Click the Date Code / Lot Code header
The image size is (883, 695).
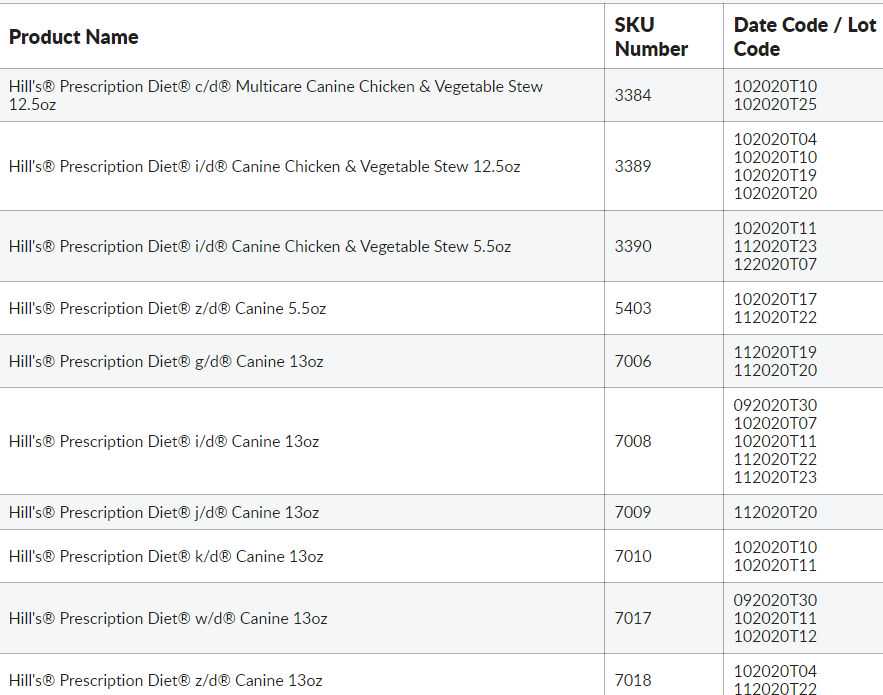[804, 37]
